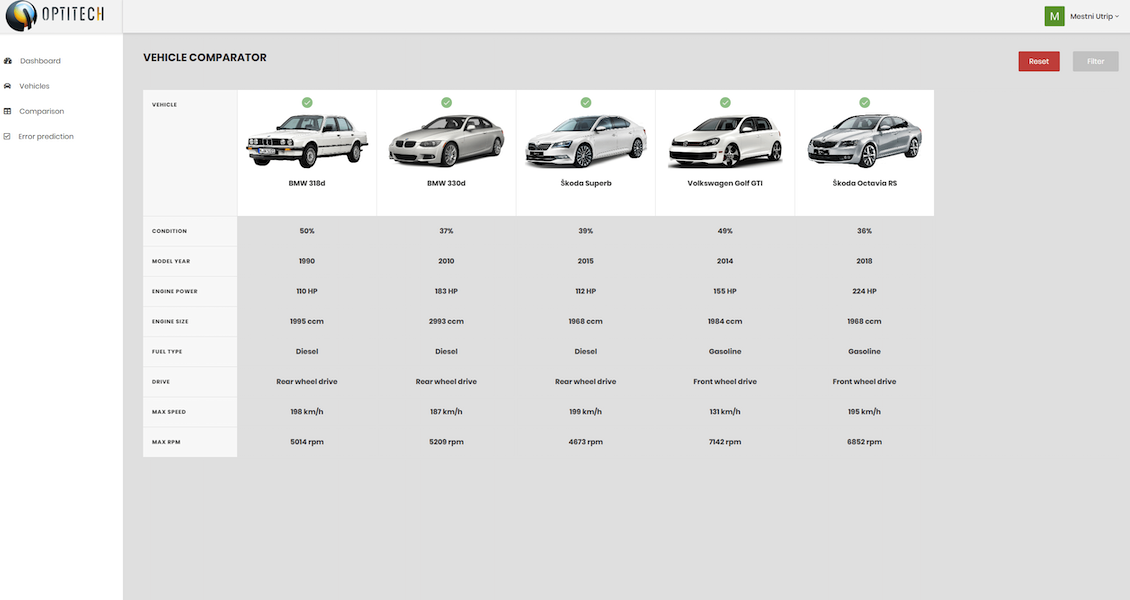Image resolution: width=1130 pixels, height=600 pixels.
Task: Click the 2993 ccm engine size value
Action: pyautogui.click(x=446, y=322)
